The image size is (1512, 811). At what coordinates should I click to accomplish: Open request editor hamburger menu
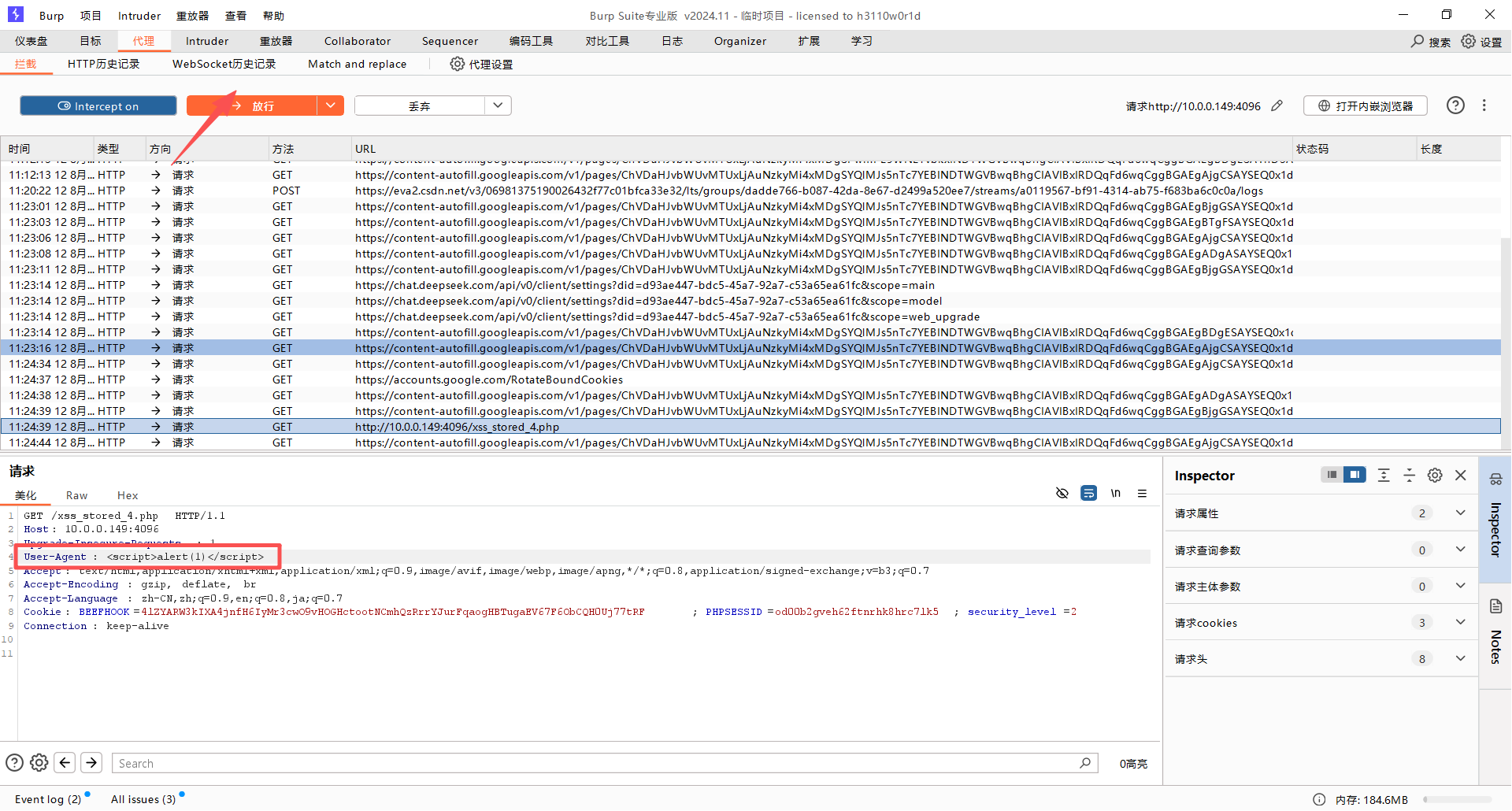(1143, 494)
